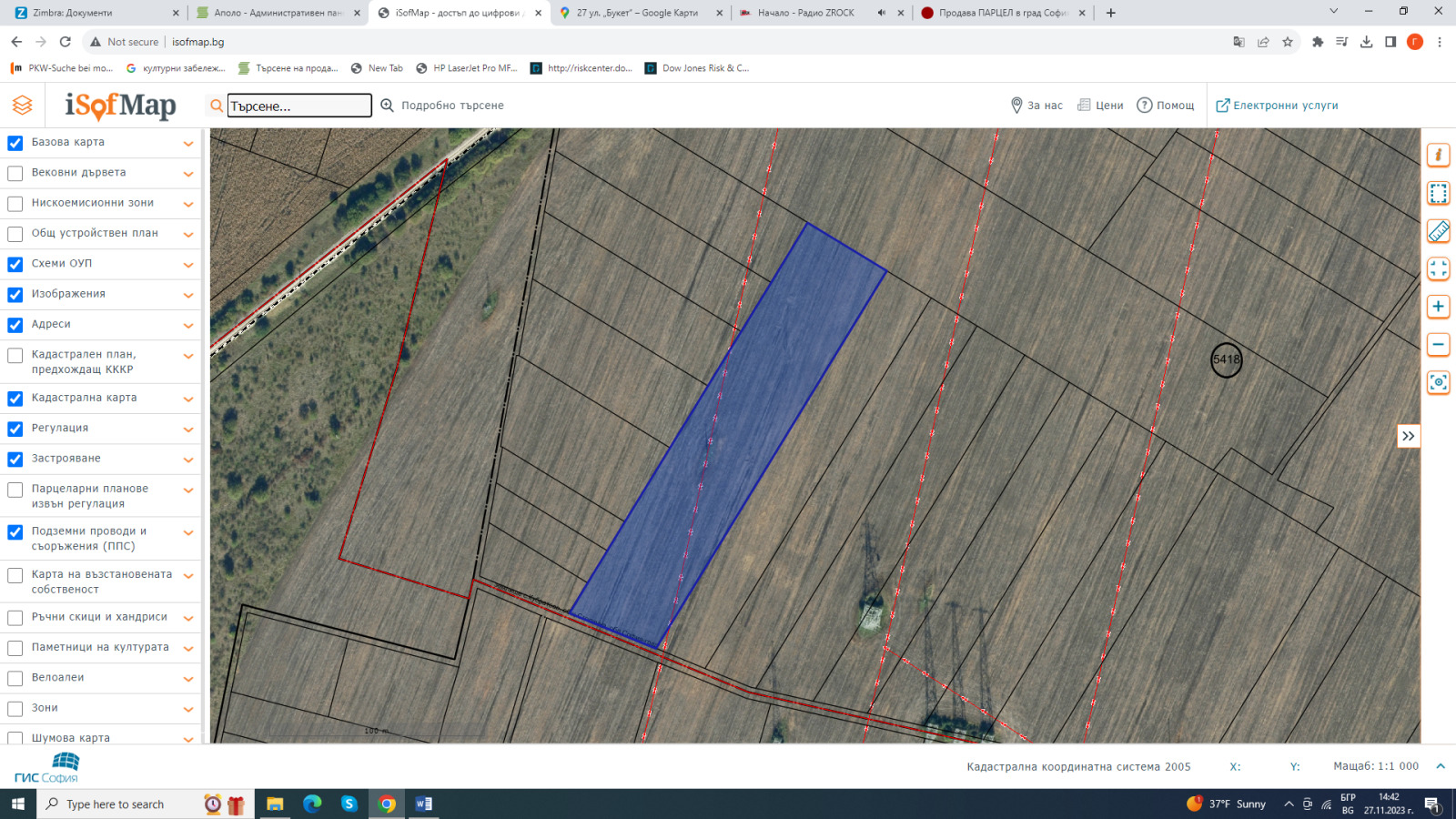
Task: Switch to the Google Карти browser tab
Action: pyautogui.click(x=637, y=13)
